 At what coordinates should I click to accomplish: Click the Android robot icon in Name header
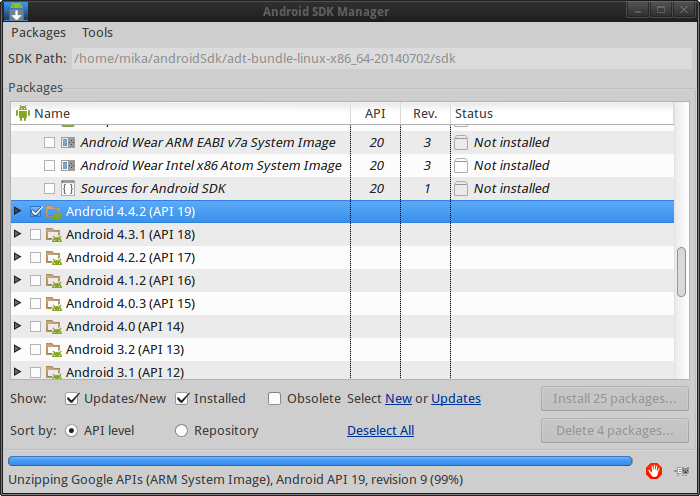pyautogui.click(x=23, y=114)
